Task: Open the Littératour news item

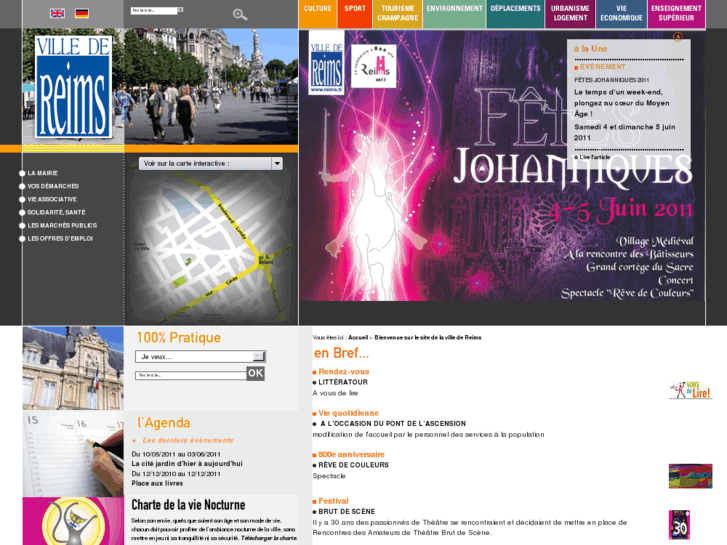Action: point(343,382)
